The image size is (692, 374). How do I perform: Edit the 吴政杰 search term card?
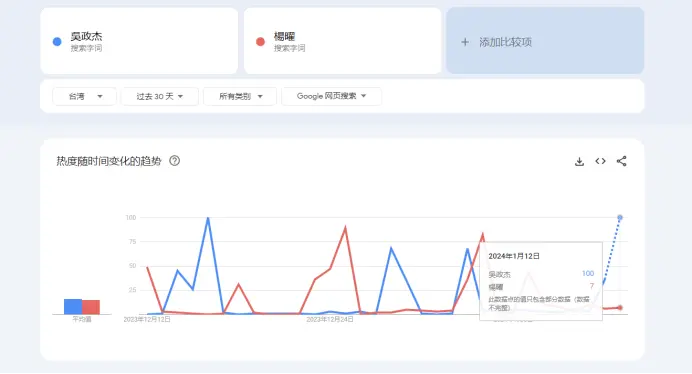[x=139, y=41]
